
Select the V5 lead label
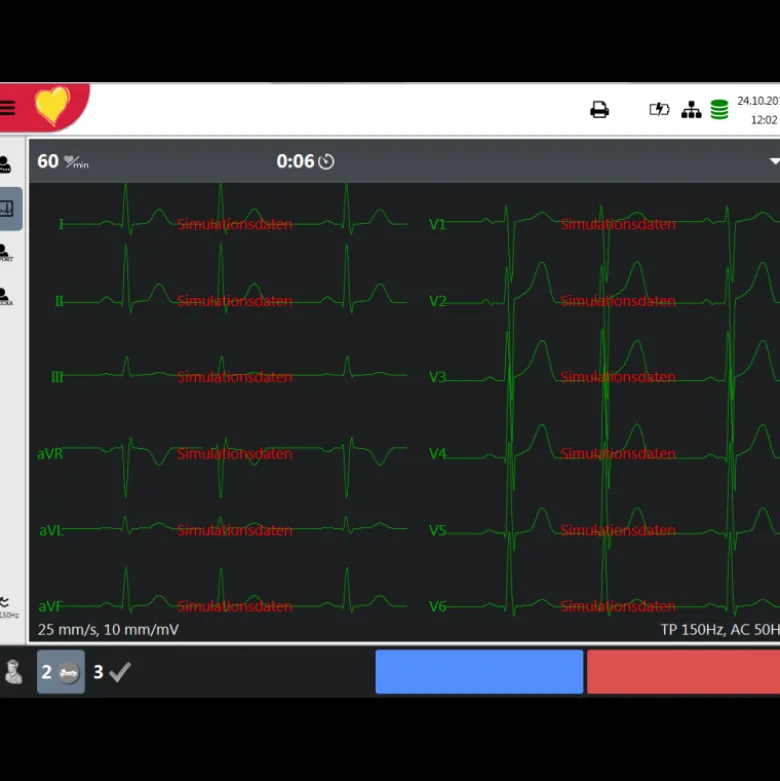click(x=437, y=530)
